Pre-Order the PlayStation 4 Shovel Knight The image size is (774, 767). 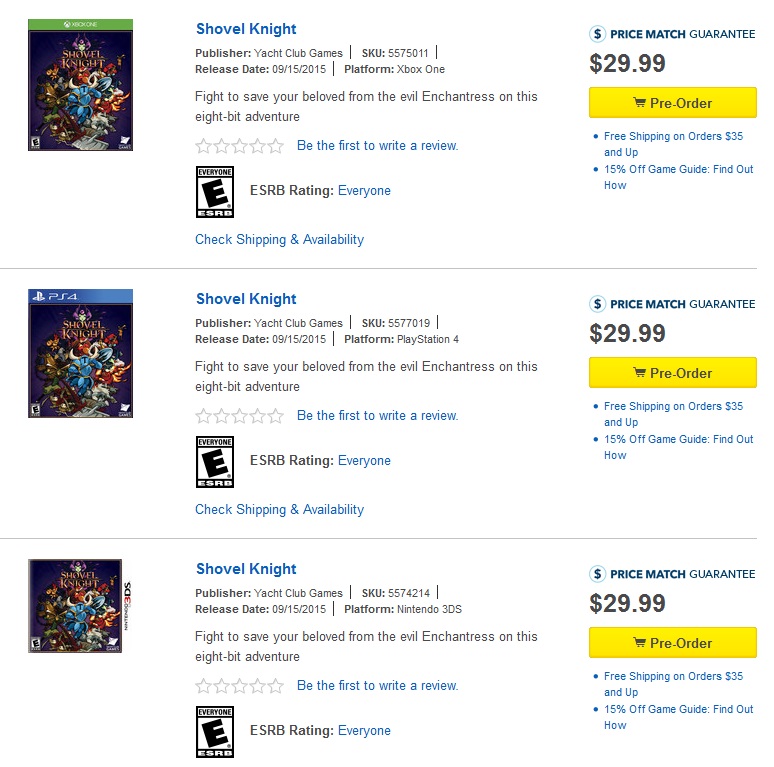coord(672,373)
